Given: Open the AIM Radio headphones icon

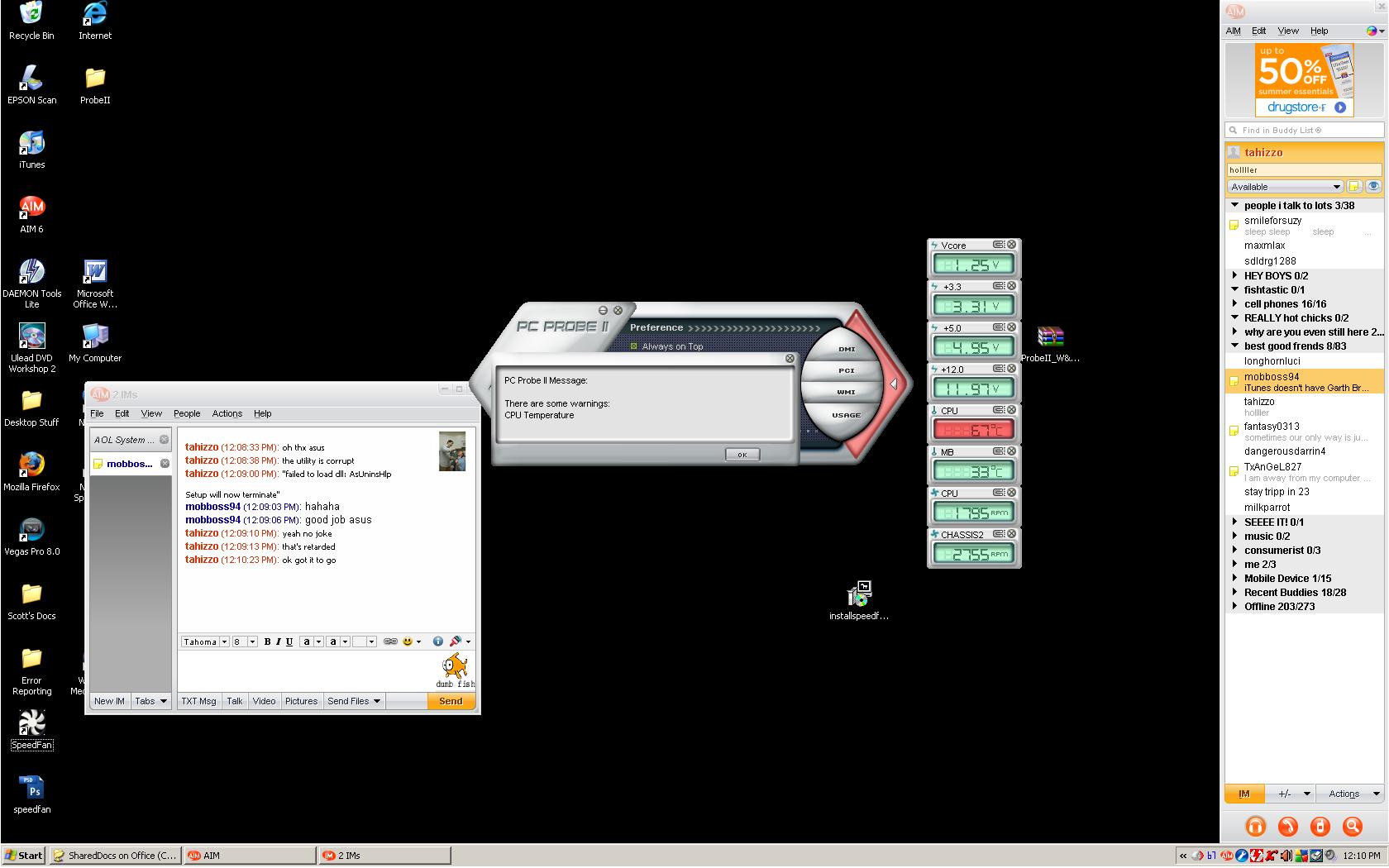Looking at the screenshot, I should (x=1255, y=826).
